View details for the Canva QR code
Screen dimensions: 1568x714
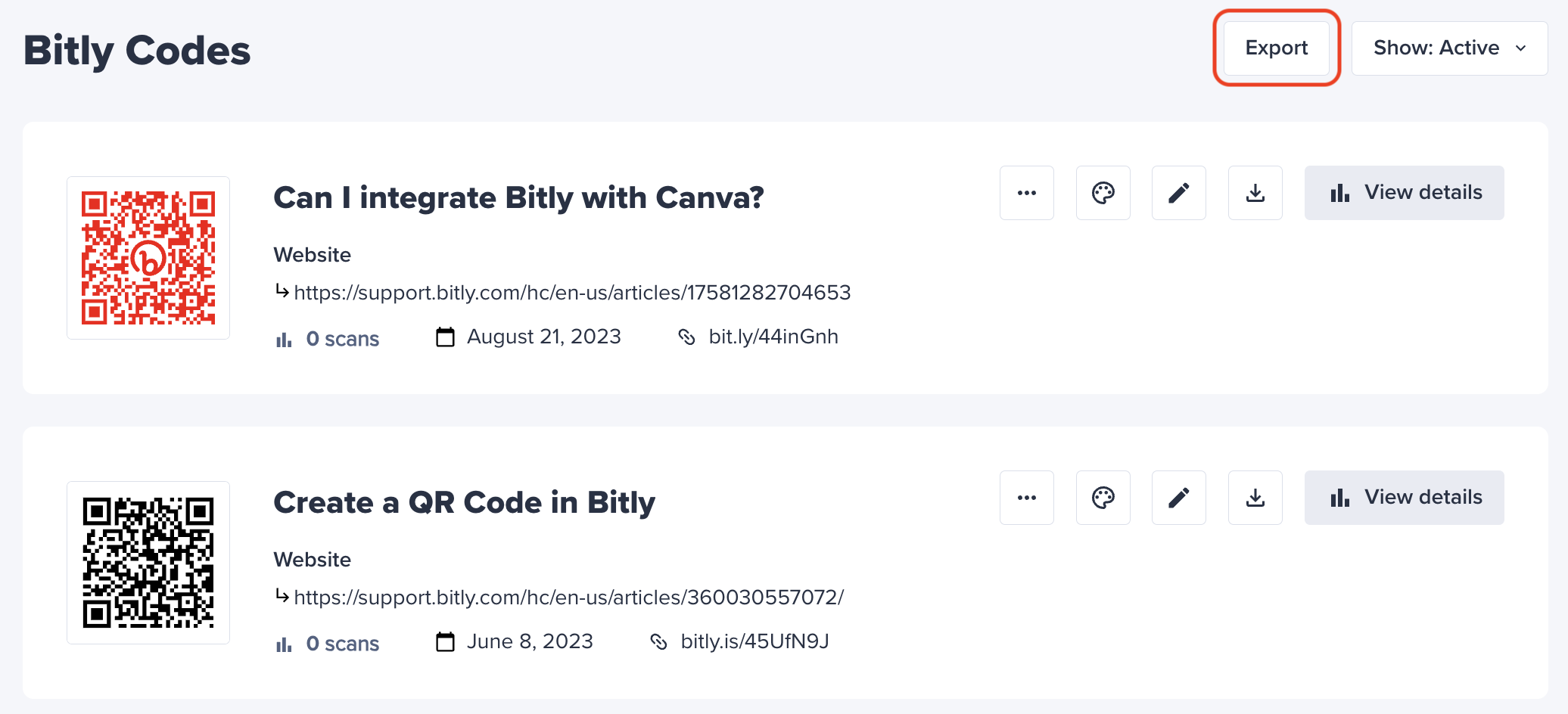coord(1404,193)
